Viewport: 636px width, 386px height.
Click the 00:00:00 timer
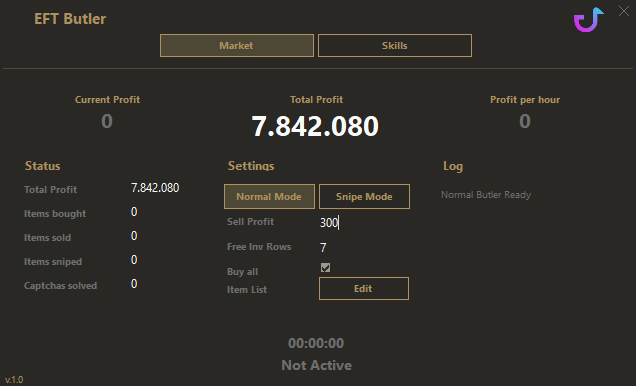[316, 343]
